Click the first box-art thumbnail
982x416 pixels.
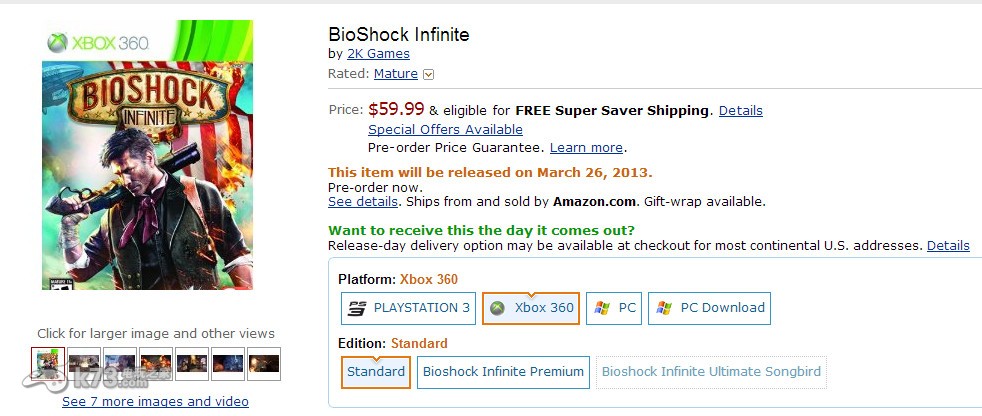(x=48, y=363)
